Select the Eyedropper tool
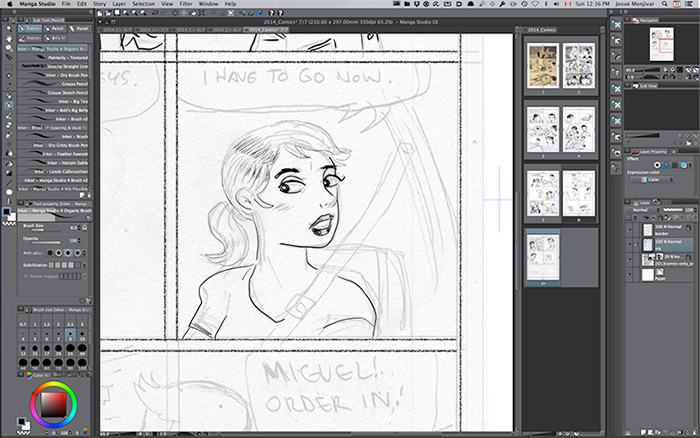 (x=8, y=86)
